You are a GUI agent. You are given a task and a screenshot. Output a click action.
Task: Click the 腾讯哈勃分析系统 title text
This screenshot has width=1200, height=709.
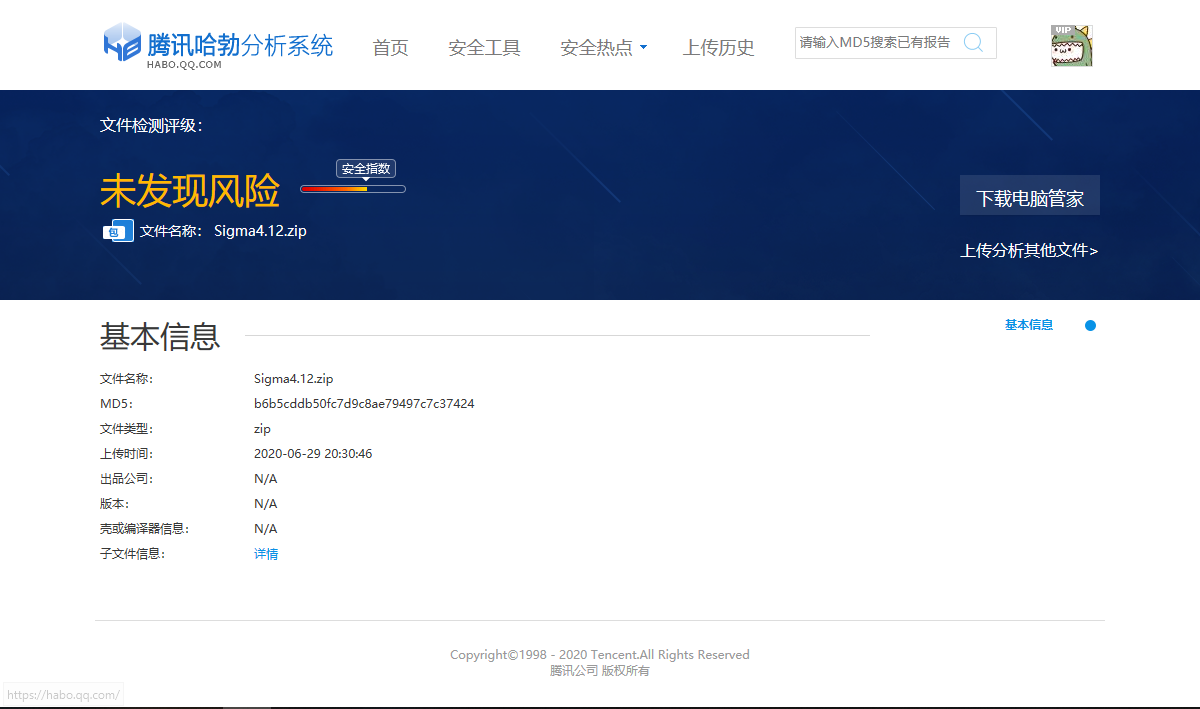point(240,45)
